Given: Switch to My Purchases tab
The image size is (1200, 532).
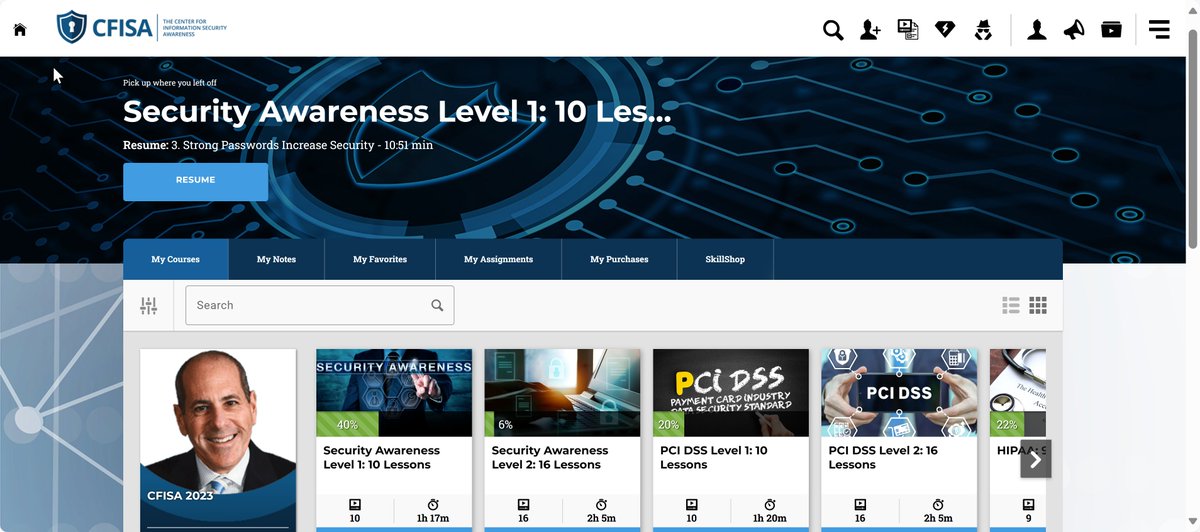Looking at the screenshot, I should click(x=619, y=259).
